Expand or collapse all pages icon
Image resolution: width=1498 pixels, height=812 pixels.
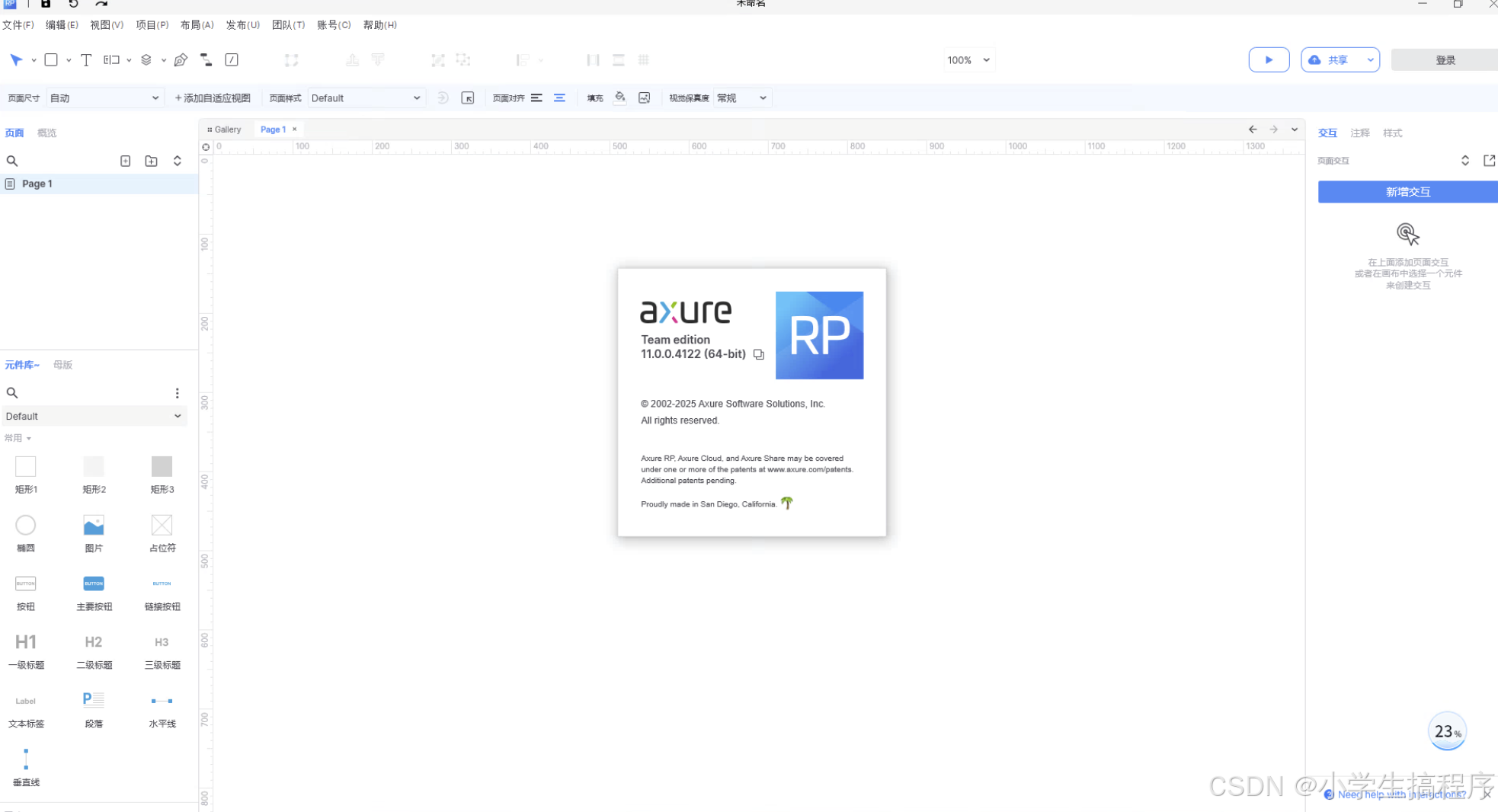[178, 161]
